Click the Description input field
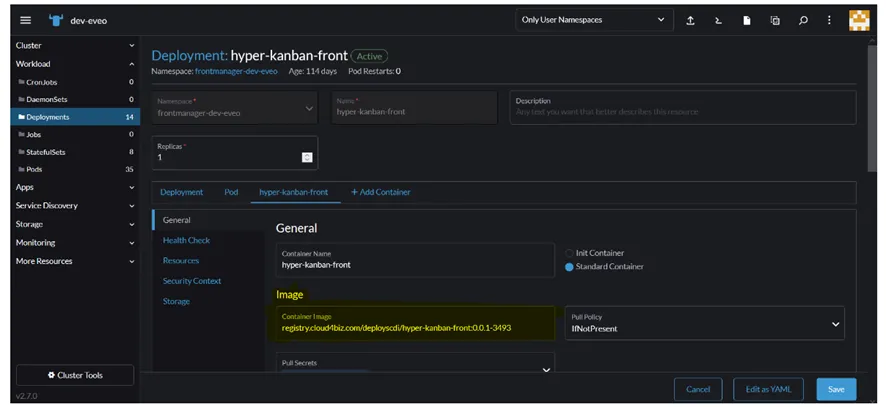Image resolution: width=886 pixels, height=407 pixels. coord(683,107)
